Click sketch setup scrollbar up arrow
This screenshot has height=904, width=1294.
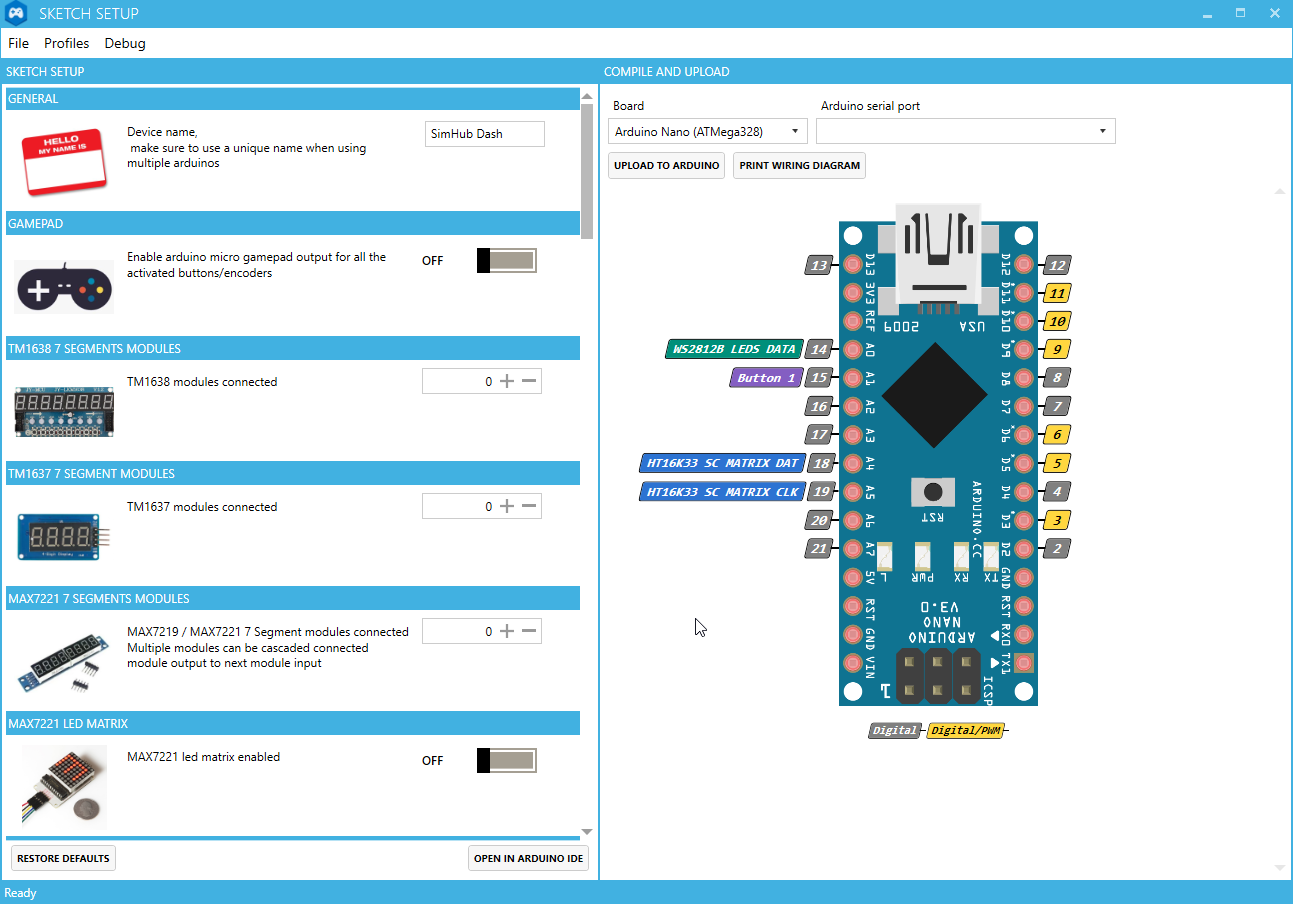587,95
